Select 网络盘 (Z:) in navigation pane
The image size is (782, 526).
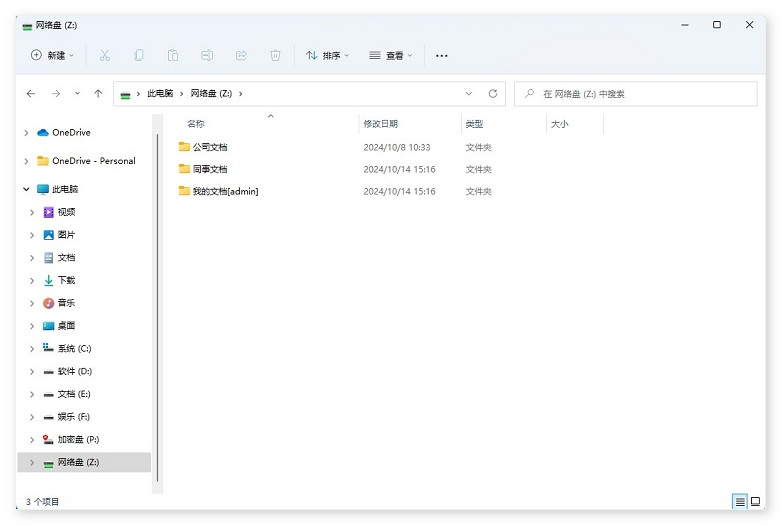[x=78, y=462]
